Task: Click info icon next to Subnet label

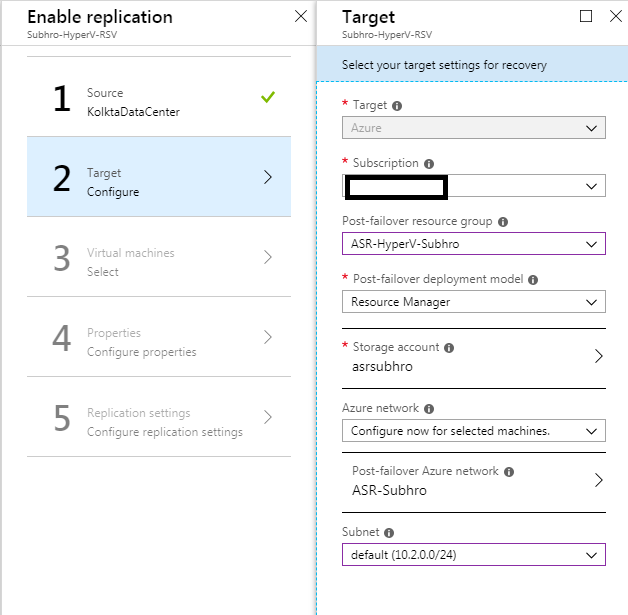Action: [389, 534]
